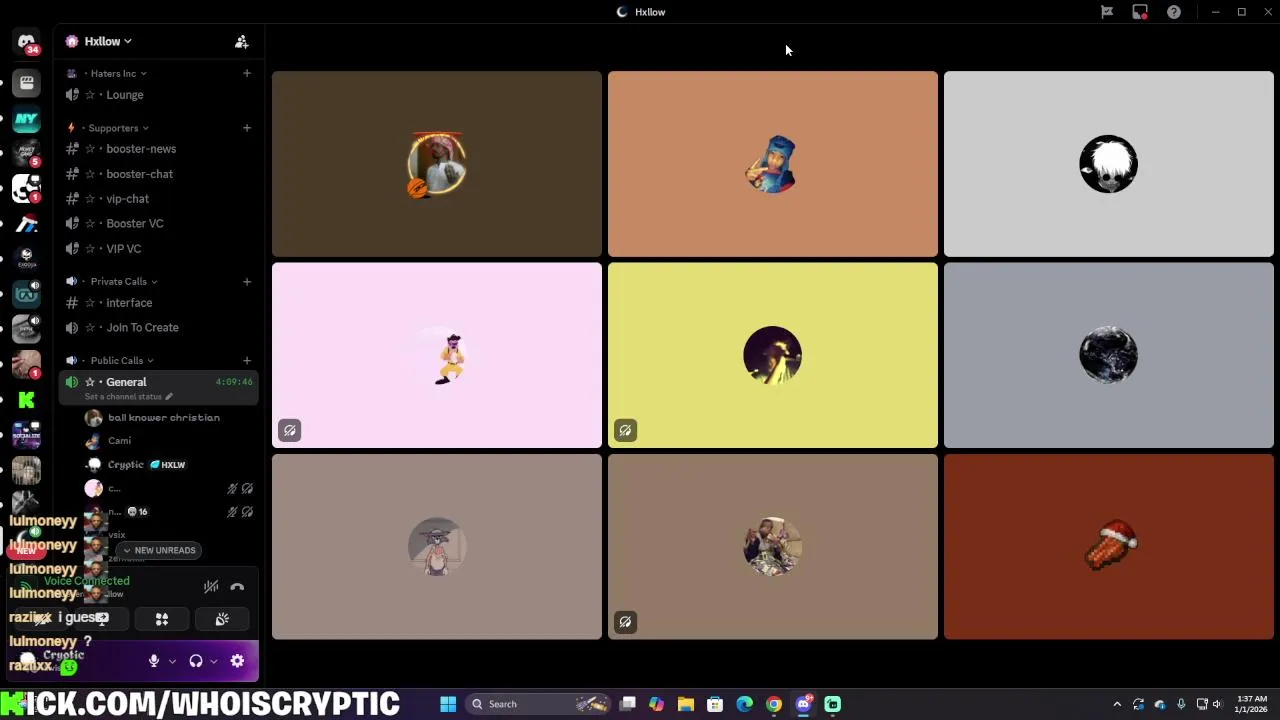Open the activities launcher button
Viewport: 1280px width, 720px height.
point(162,619)
